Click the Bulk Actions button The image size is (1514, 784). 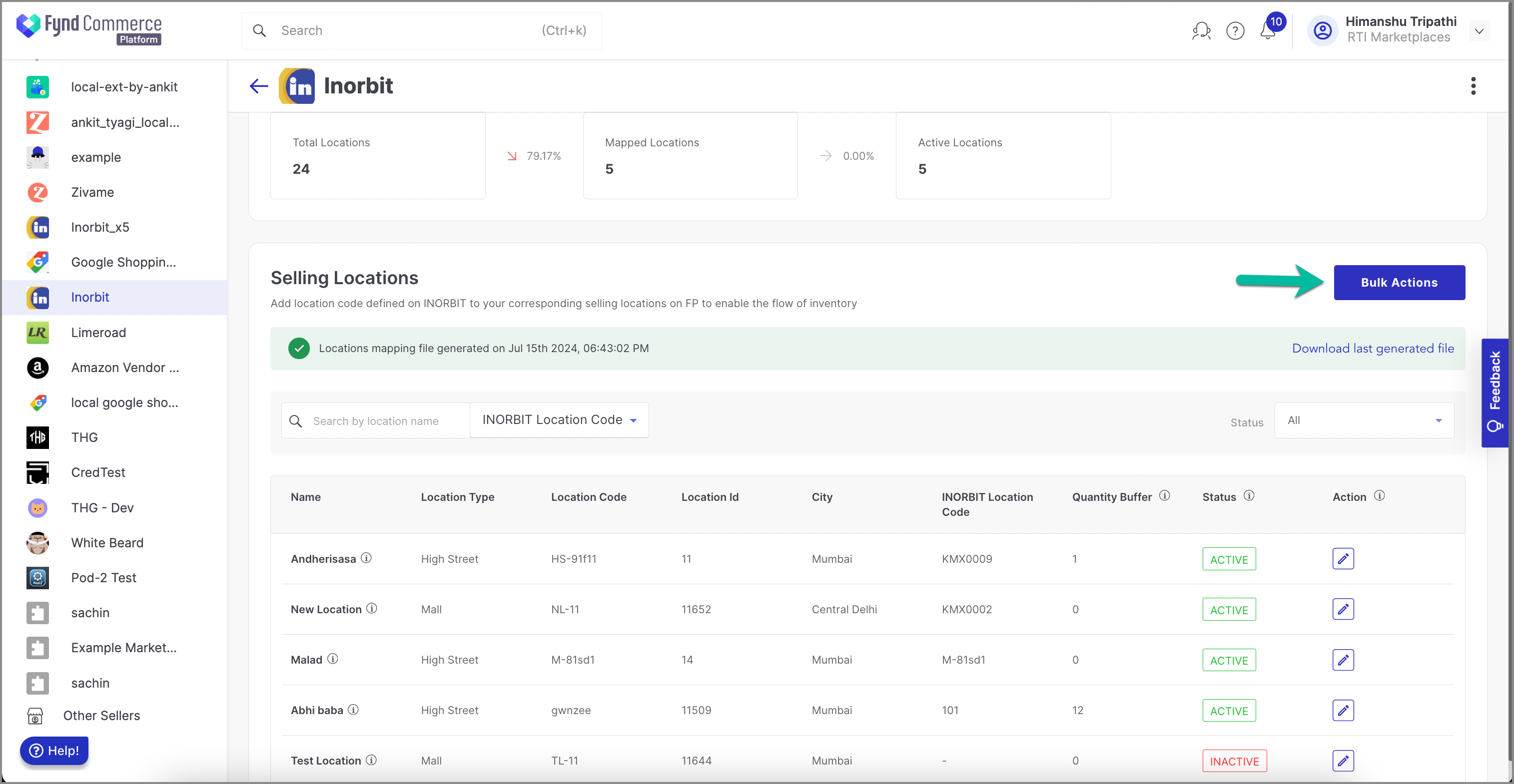click(x=1399, y=283)
